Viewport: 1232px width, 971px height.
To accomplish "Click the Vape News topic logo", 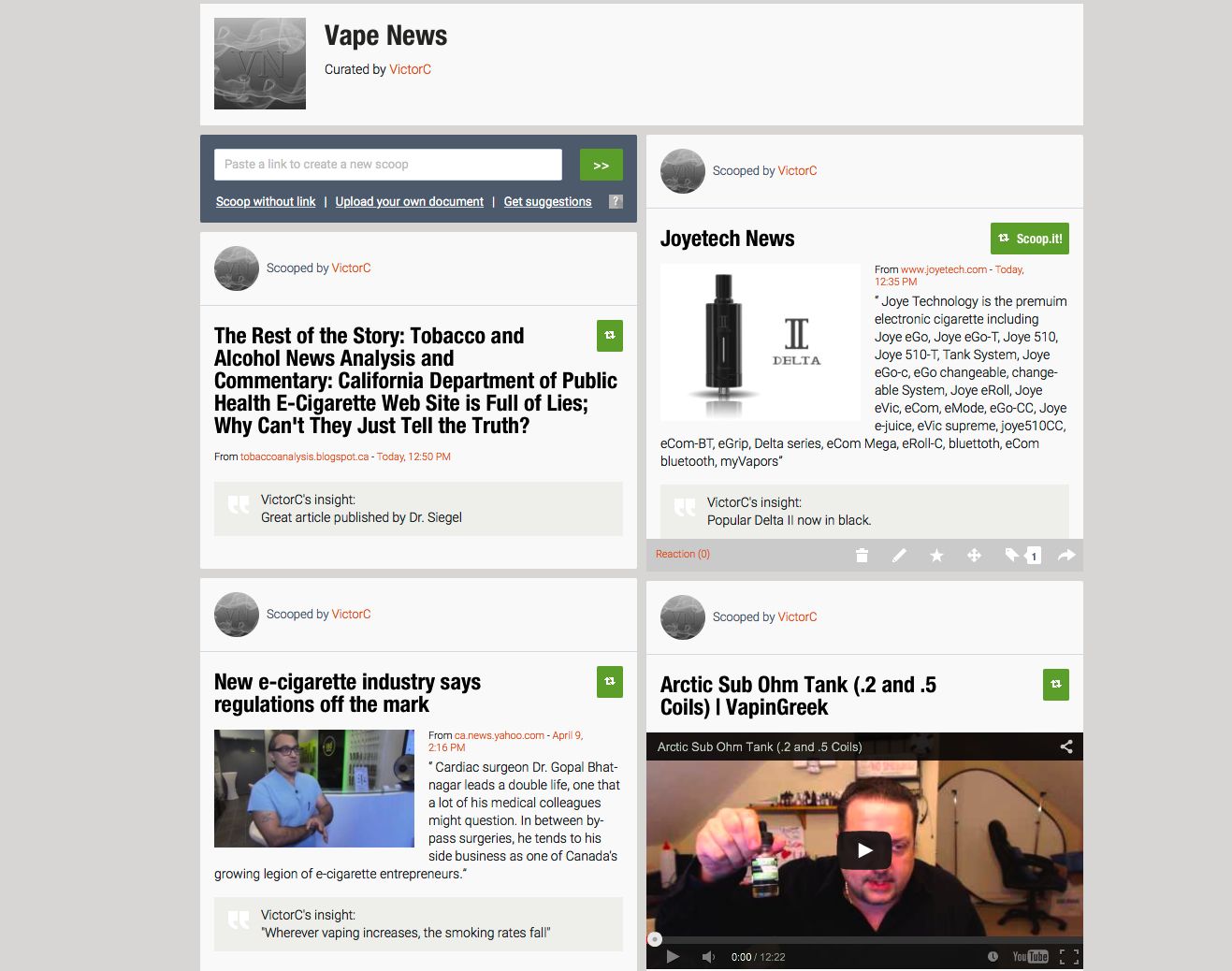I will click(x=260, y=64).
